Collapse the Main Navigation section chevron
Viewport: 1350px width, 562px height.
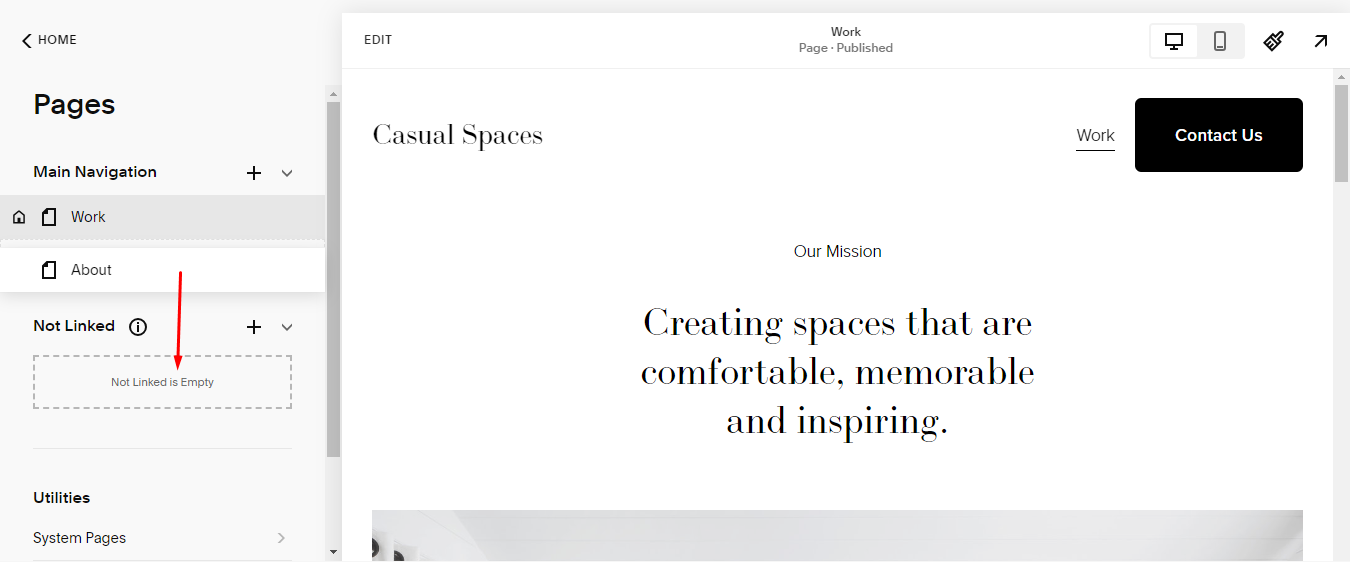pyautogui.click(x=287, y=173)
